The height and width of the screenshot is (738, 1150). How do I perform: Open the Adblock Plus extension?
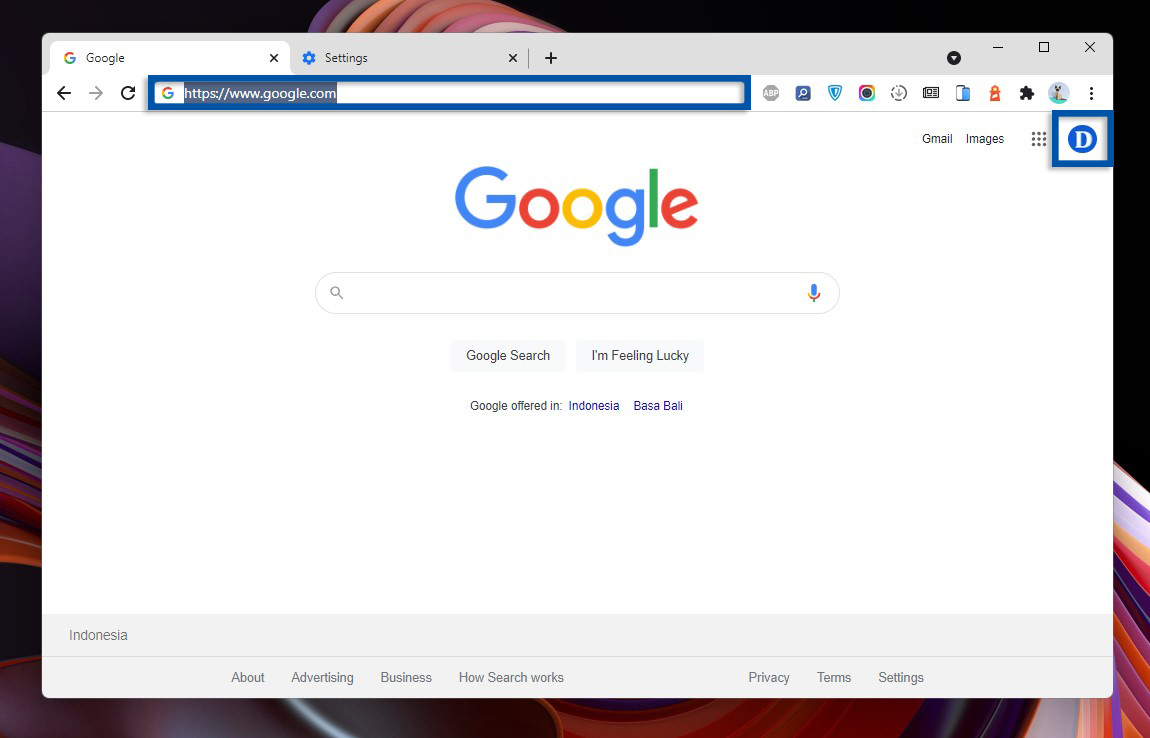point(771,92)
